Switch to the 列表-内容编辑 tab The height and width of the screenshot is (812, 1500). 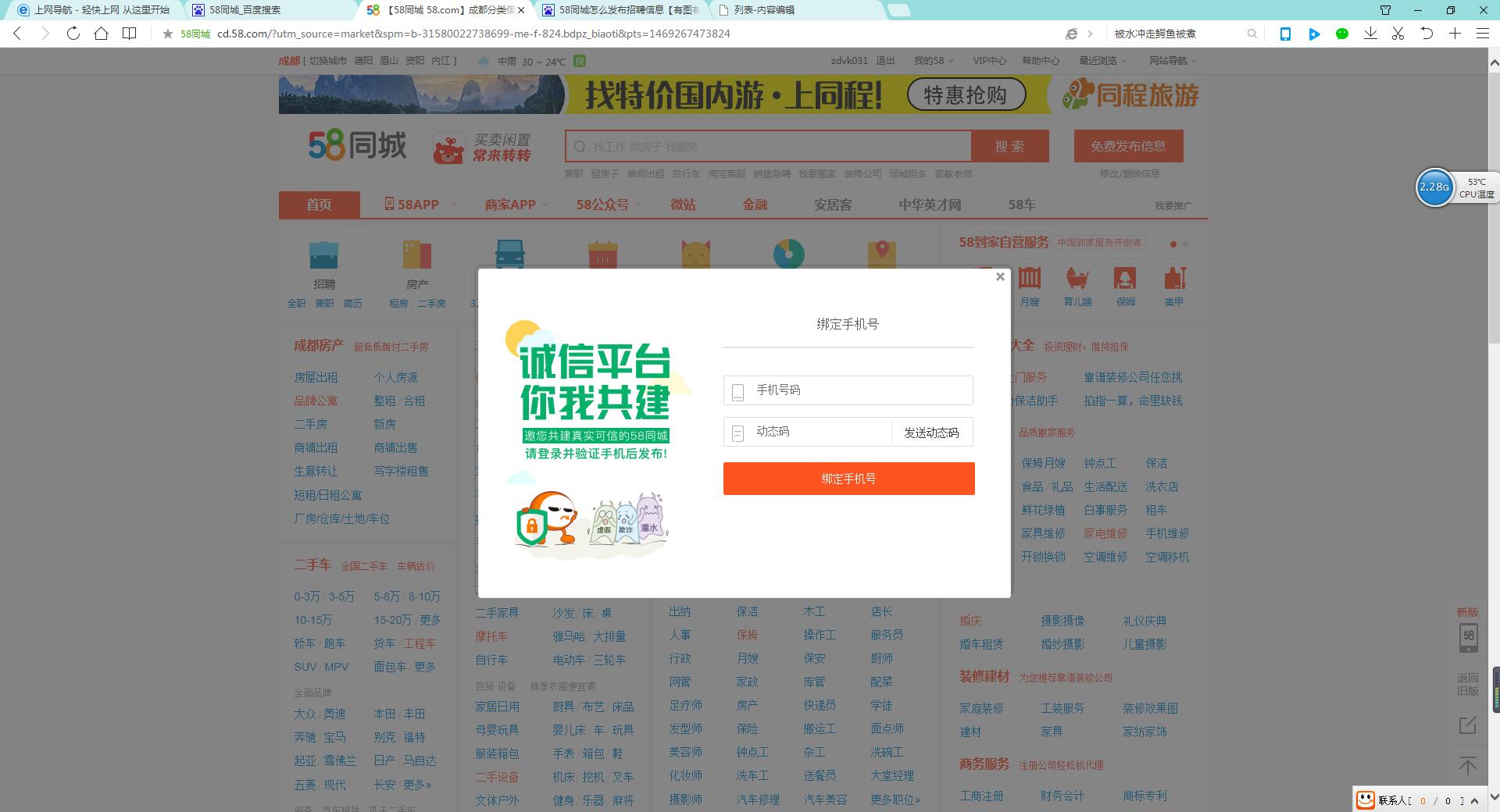797,10
